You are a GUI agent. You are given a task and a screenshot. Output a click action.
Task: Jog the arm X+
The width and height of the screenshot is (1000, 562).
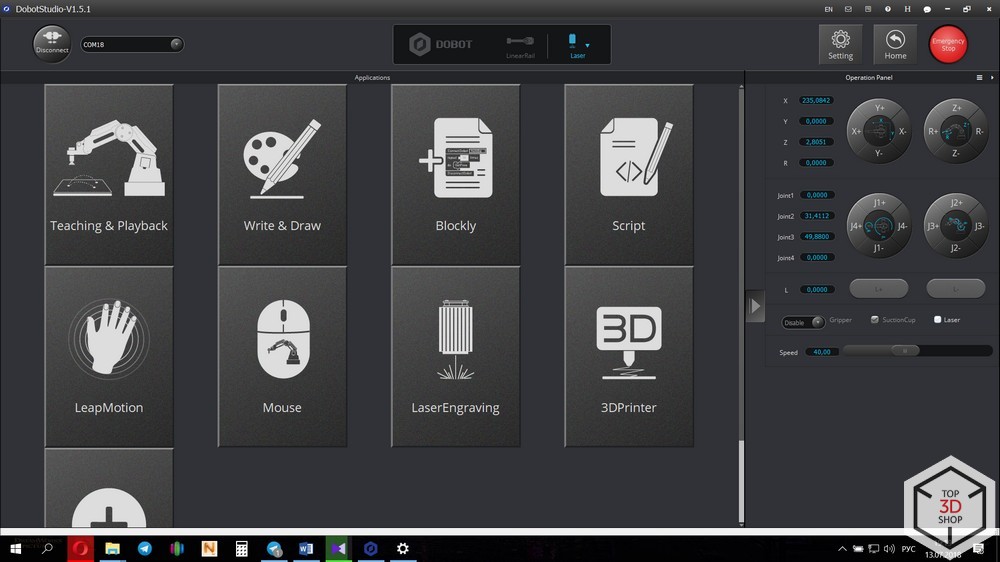click(856, 131)
